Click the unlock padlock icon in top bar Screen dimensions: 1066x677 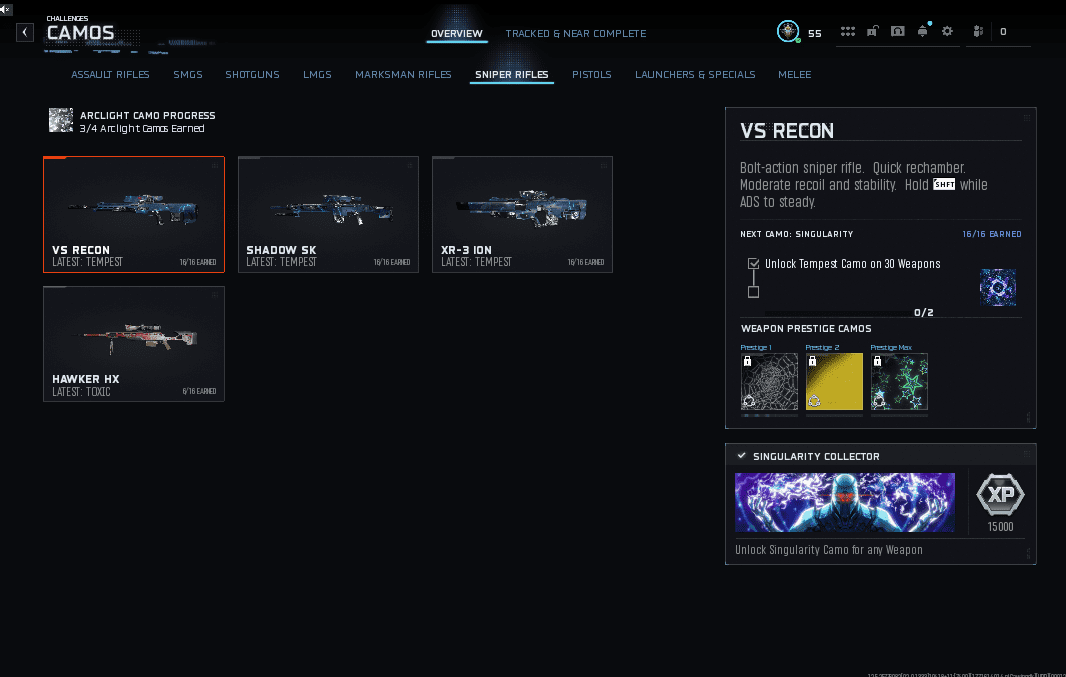pos(872,32)
